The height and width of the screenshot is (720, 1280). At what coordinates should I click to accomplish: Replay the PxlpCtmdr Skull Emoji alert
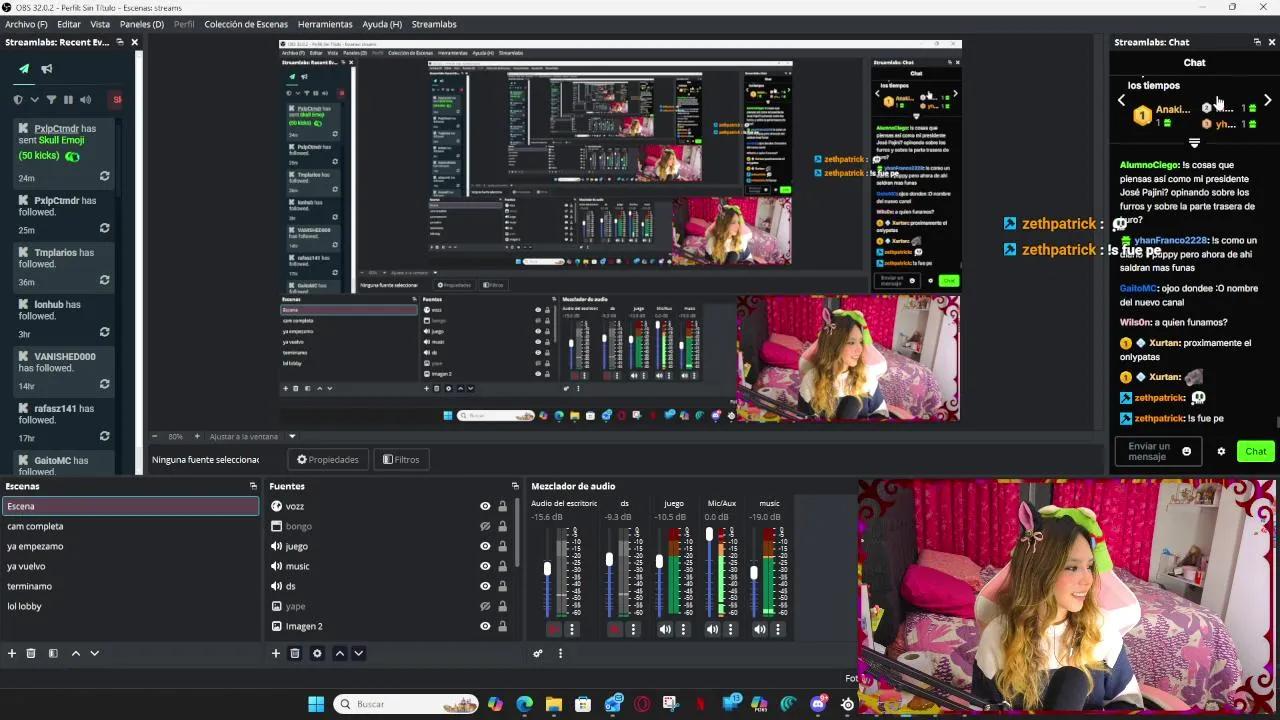(104, 177)
